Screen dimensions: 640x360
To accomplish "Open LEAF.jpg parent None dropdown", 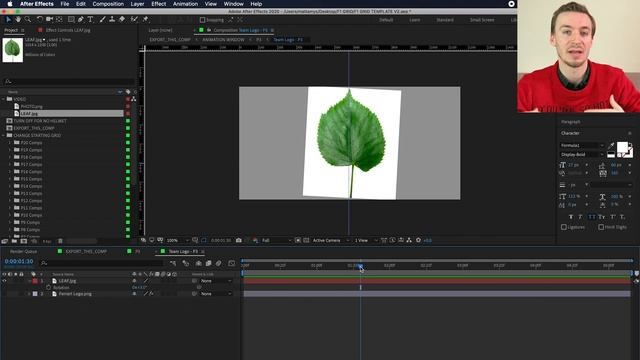I will 216,281.
